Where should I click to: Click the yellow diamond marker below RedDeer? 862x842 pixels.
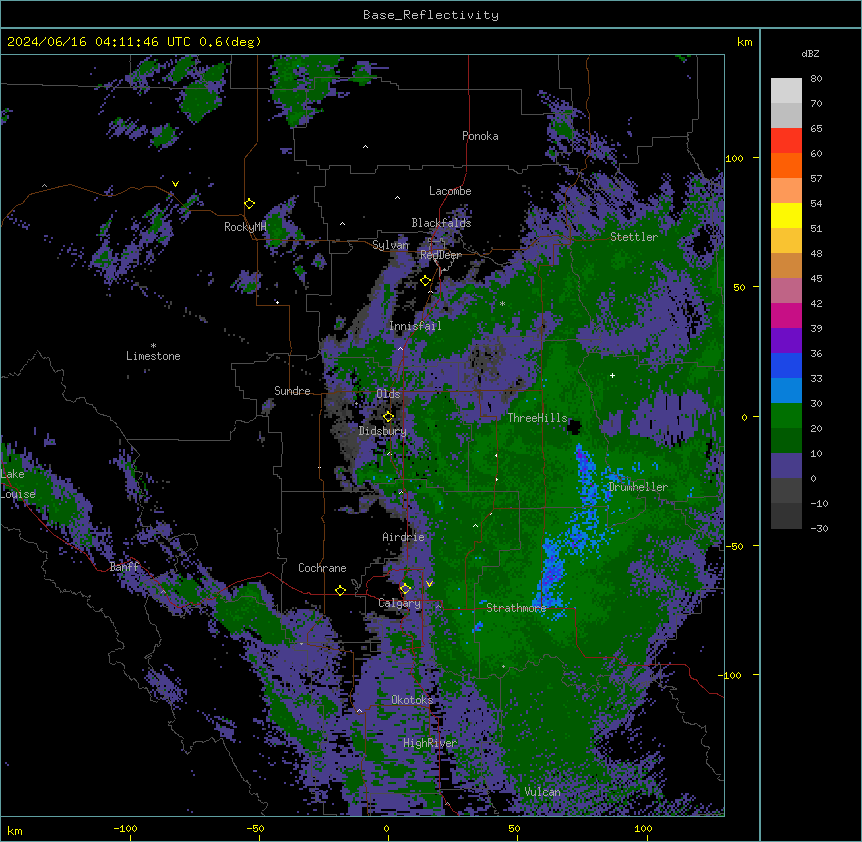point(426,281)
